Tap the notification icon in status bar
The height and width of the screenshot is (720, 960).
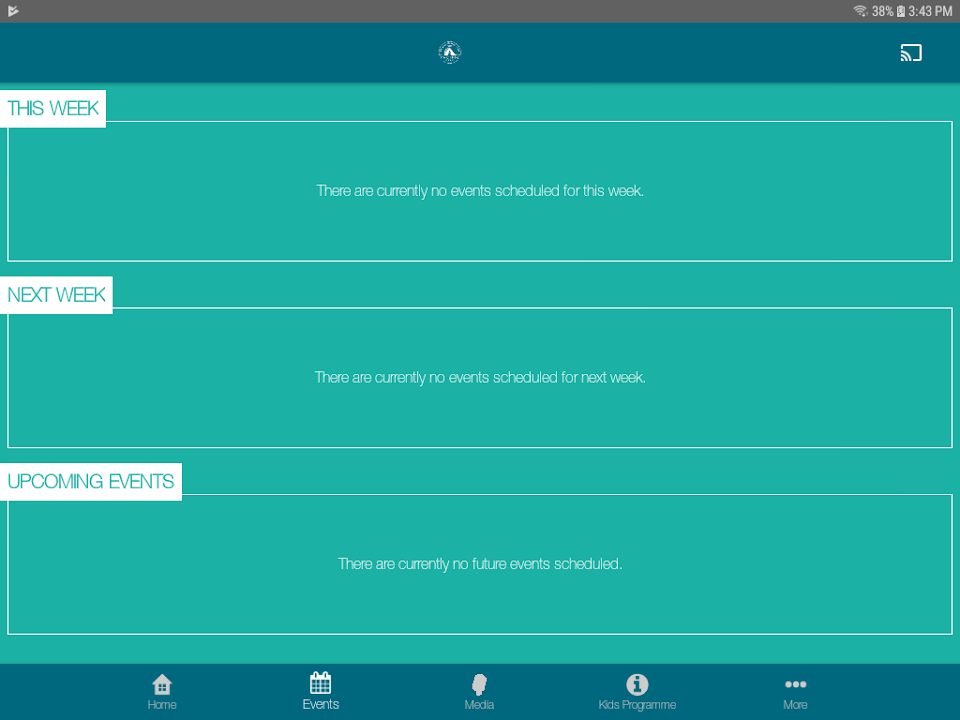(13, 11)
